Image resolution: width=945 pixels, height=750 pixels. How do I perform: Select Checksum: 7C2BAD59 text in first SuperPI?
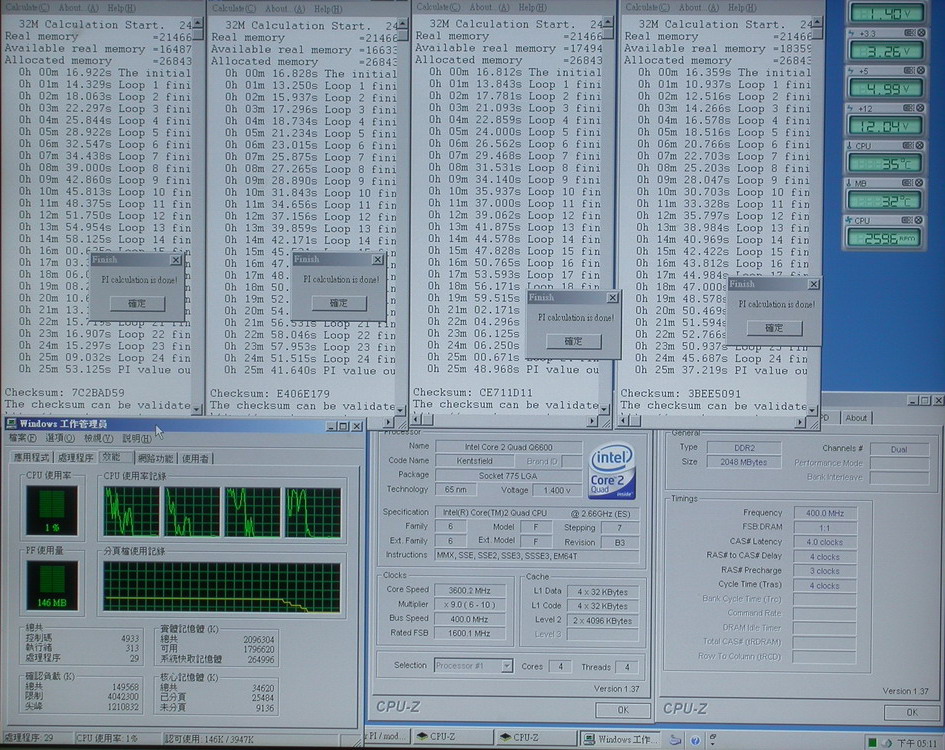coord(64,392)
